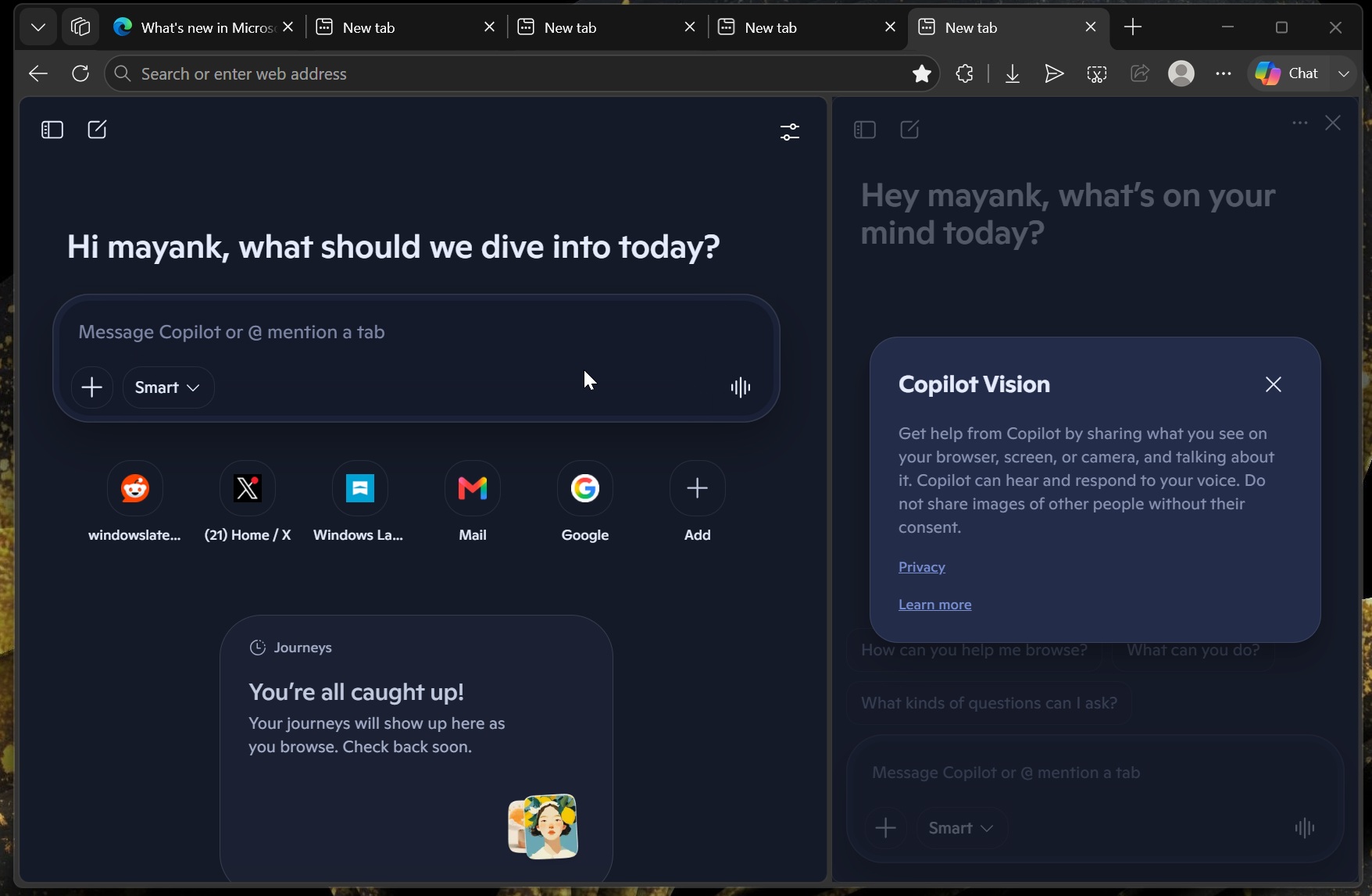Viewport: 1372px width, 896px height.
Task: Click the main Message Copilot input field
Action: tap(416, 333)
